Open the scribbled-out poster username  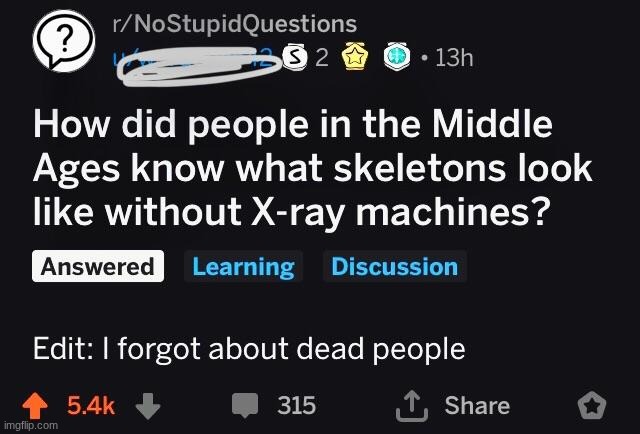[190, 57]
